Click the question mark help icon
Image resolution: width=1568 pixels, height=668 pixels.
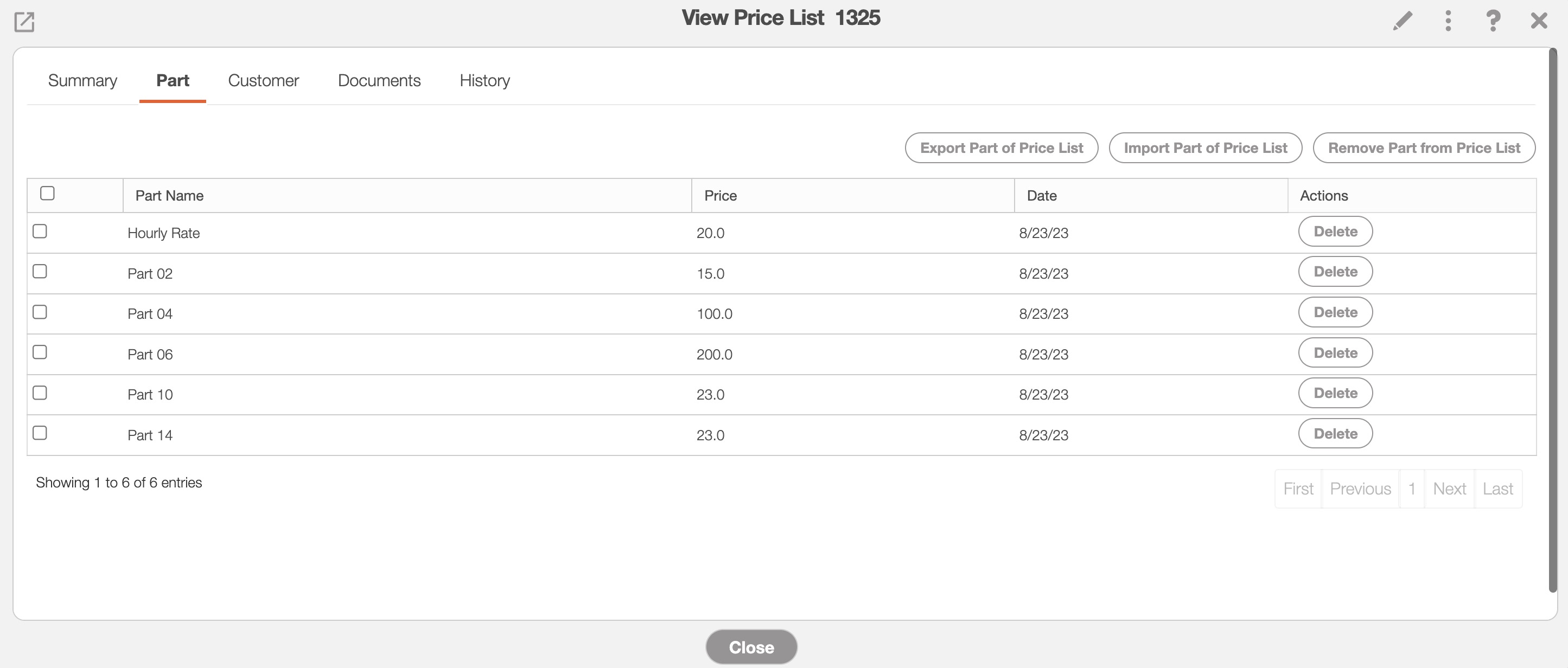click(1493, 21)
